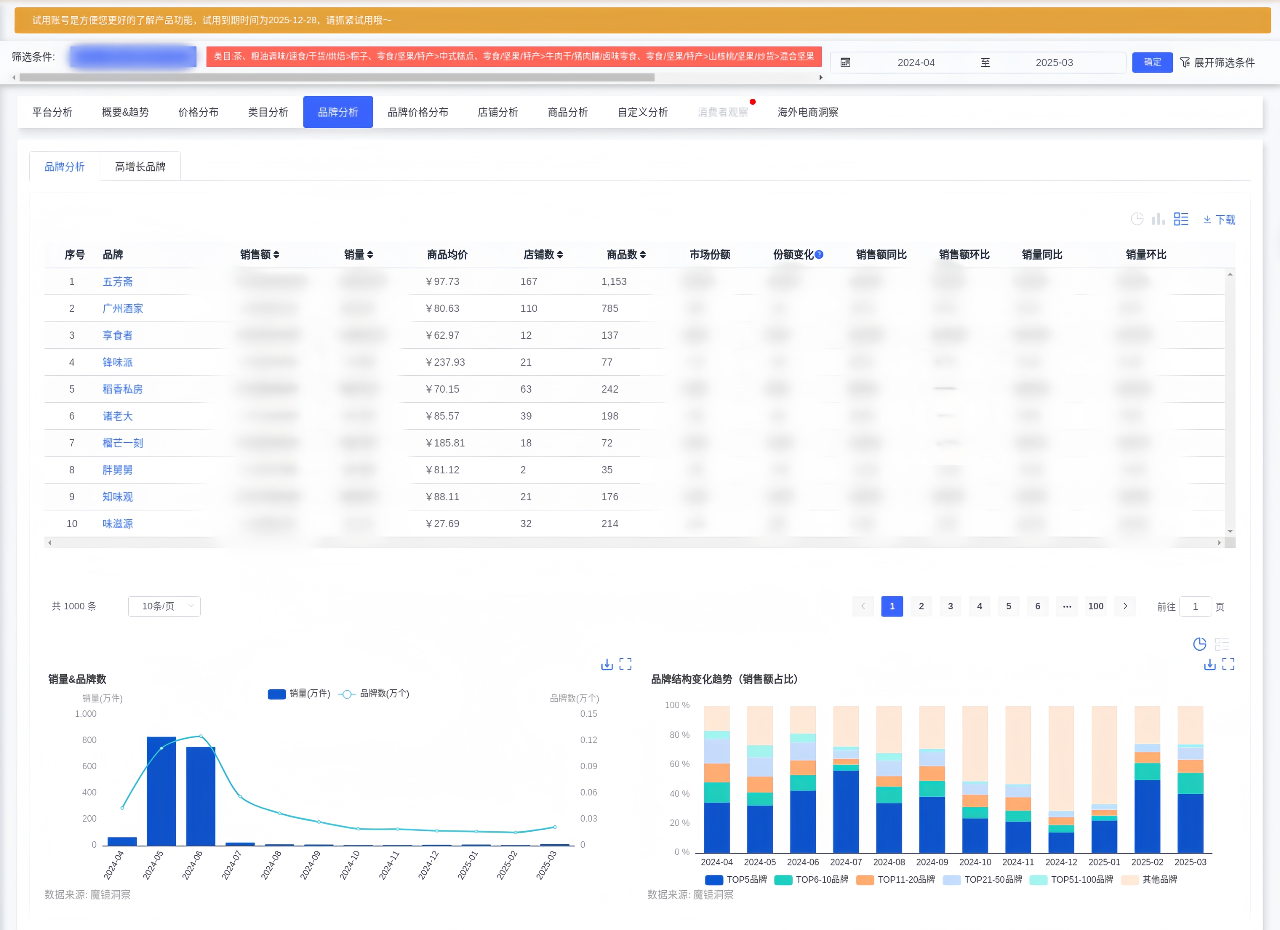1280x930 pixels.
Task: Open the 自定义分析 tab
Action: pyautogui.click(x=643, y=112)
